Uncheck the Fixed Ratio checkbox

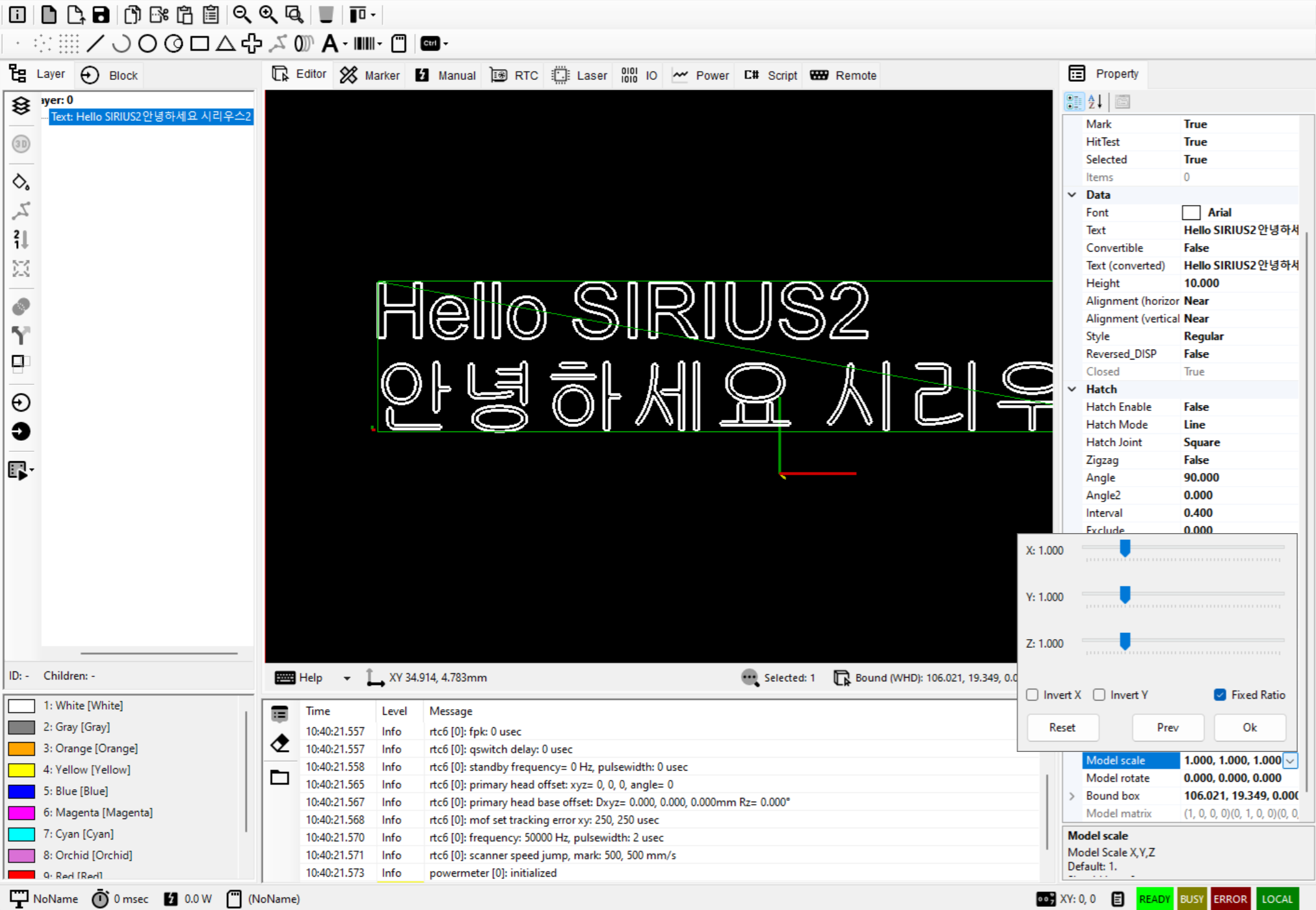[1220, 695]
